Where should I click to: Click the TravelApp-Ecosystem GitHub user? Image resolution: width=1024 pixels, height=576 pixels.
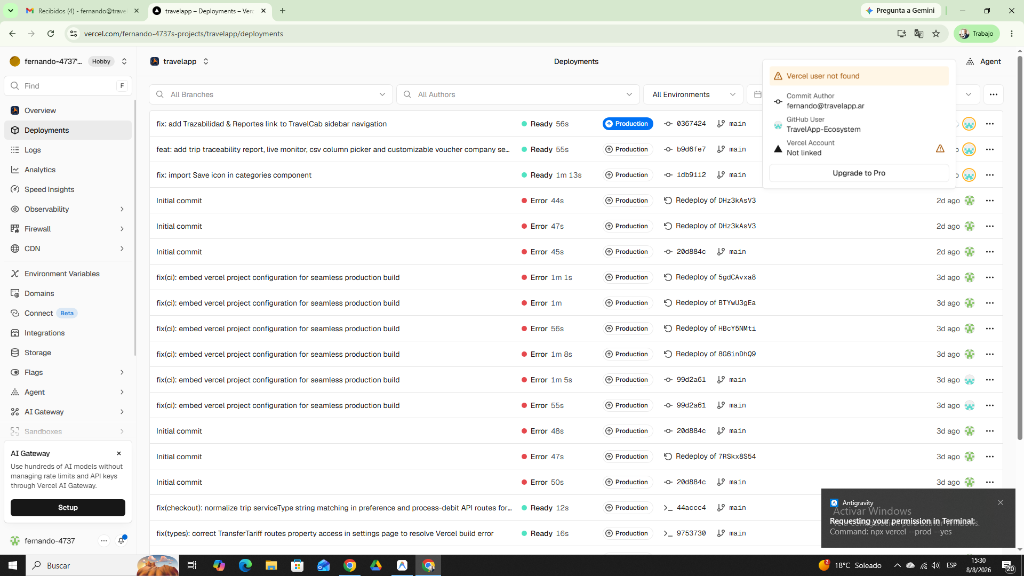(x=823, y=129)
